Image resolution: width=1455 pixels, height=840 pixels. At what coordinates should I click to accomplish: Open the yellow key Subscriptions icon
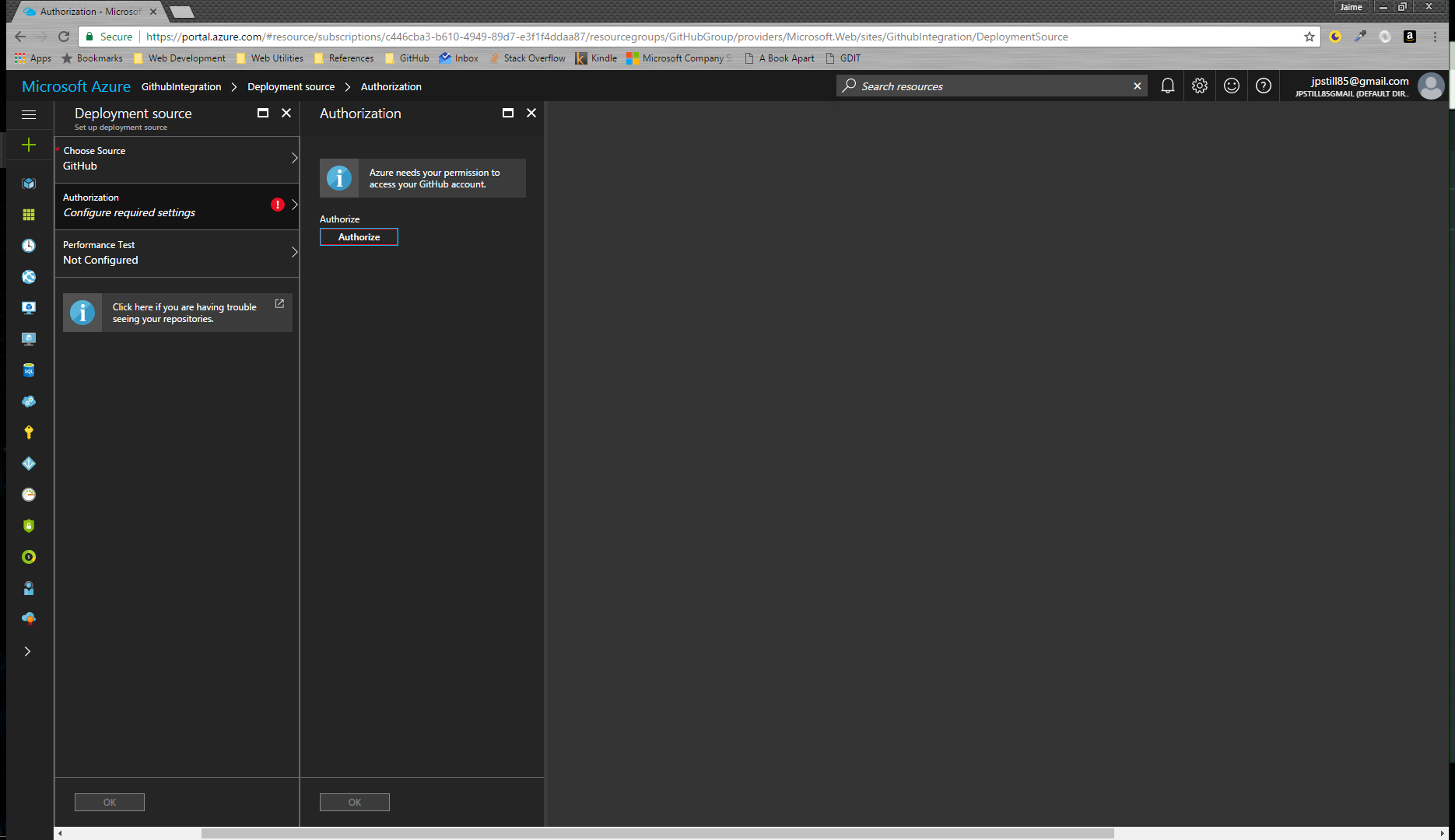pyautogui.click(x=29, y=432)
